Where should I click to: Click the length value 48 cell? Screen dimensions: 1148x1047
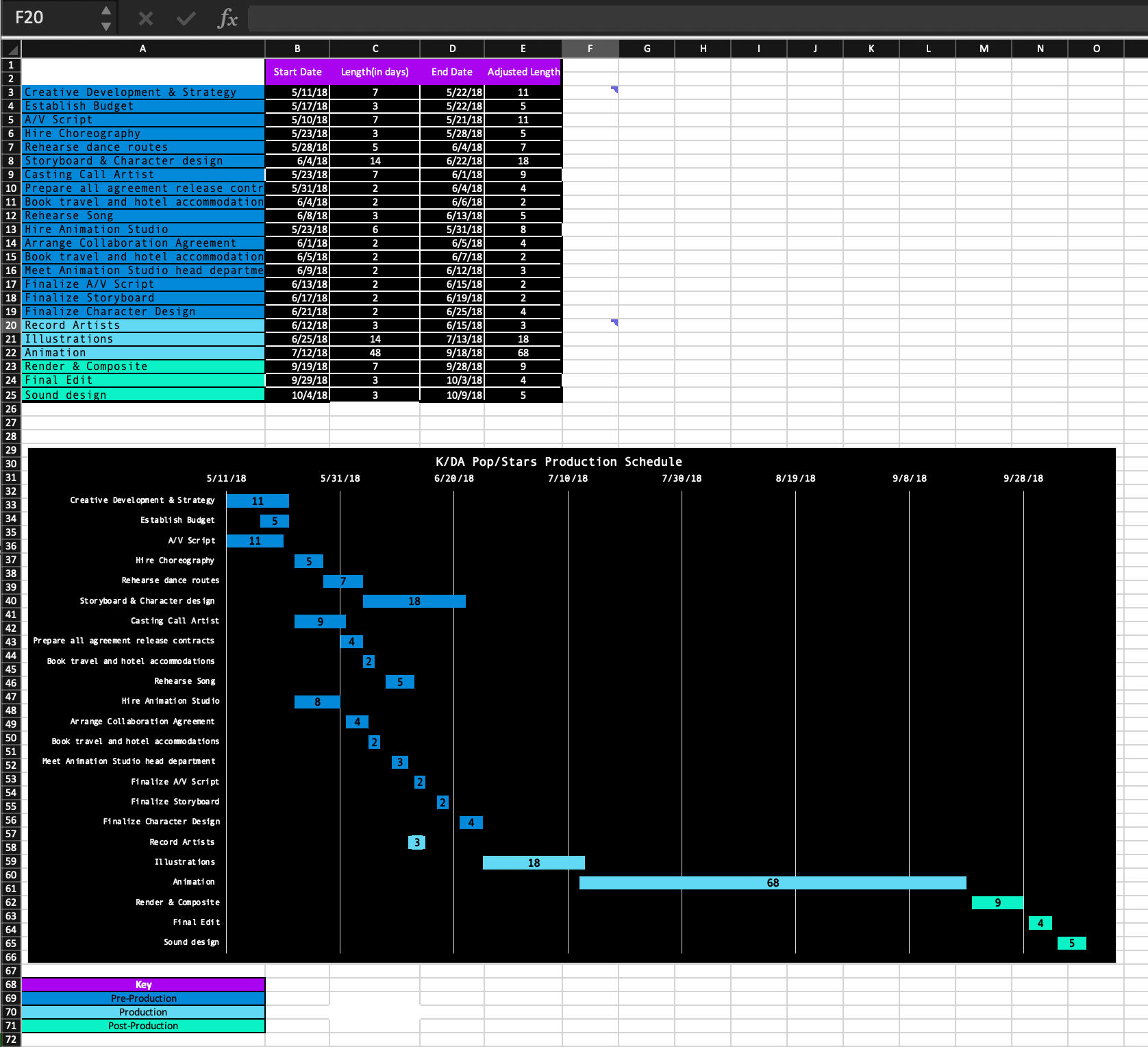pos(375,353)
